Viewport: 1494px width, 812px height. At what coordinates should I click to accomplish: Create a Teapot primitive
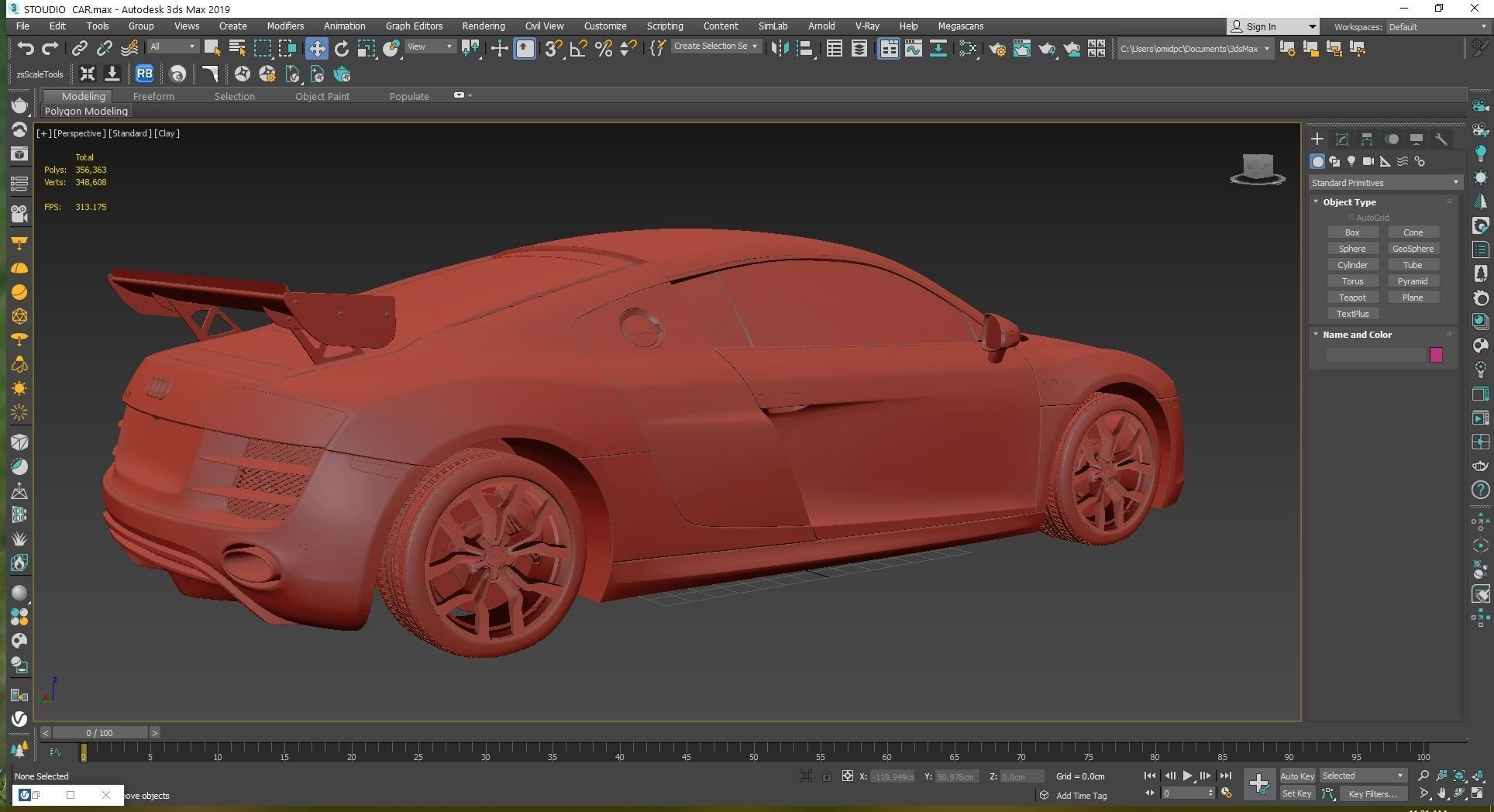(x=1352, y=298)
